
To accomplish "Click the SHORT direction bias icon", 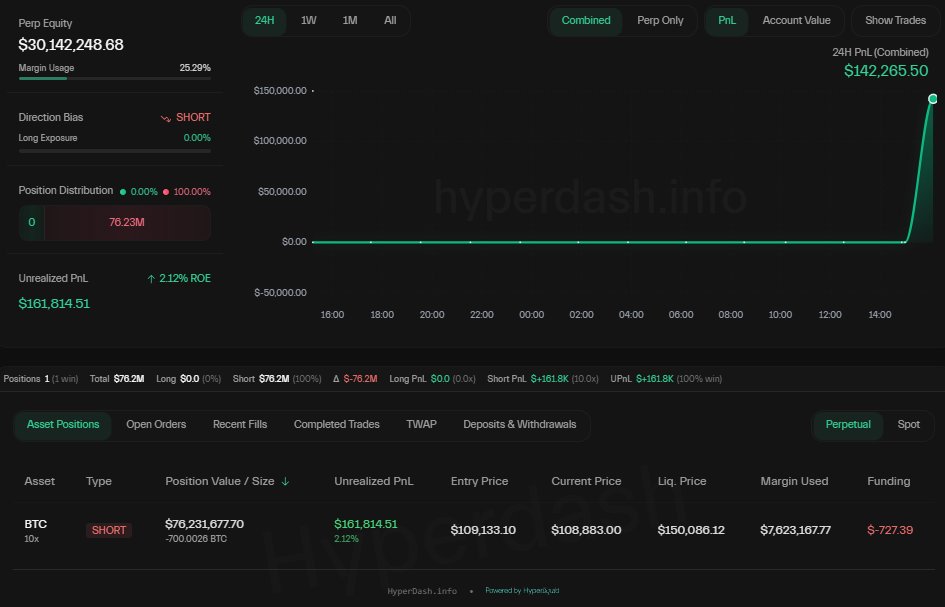I will pos(166,118).
